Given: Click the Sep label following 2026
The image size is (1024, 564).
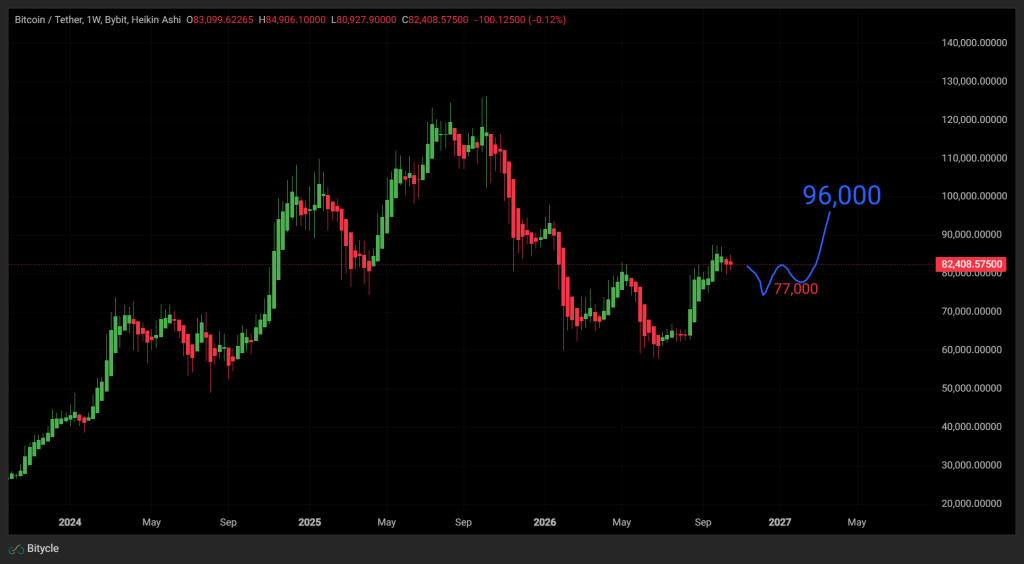Looking at the screenshot, I should point(703,523).
